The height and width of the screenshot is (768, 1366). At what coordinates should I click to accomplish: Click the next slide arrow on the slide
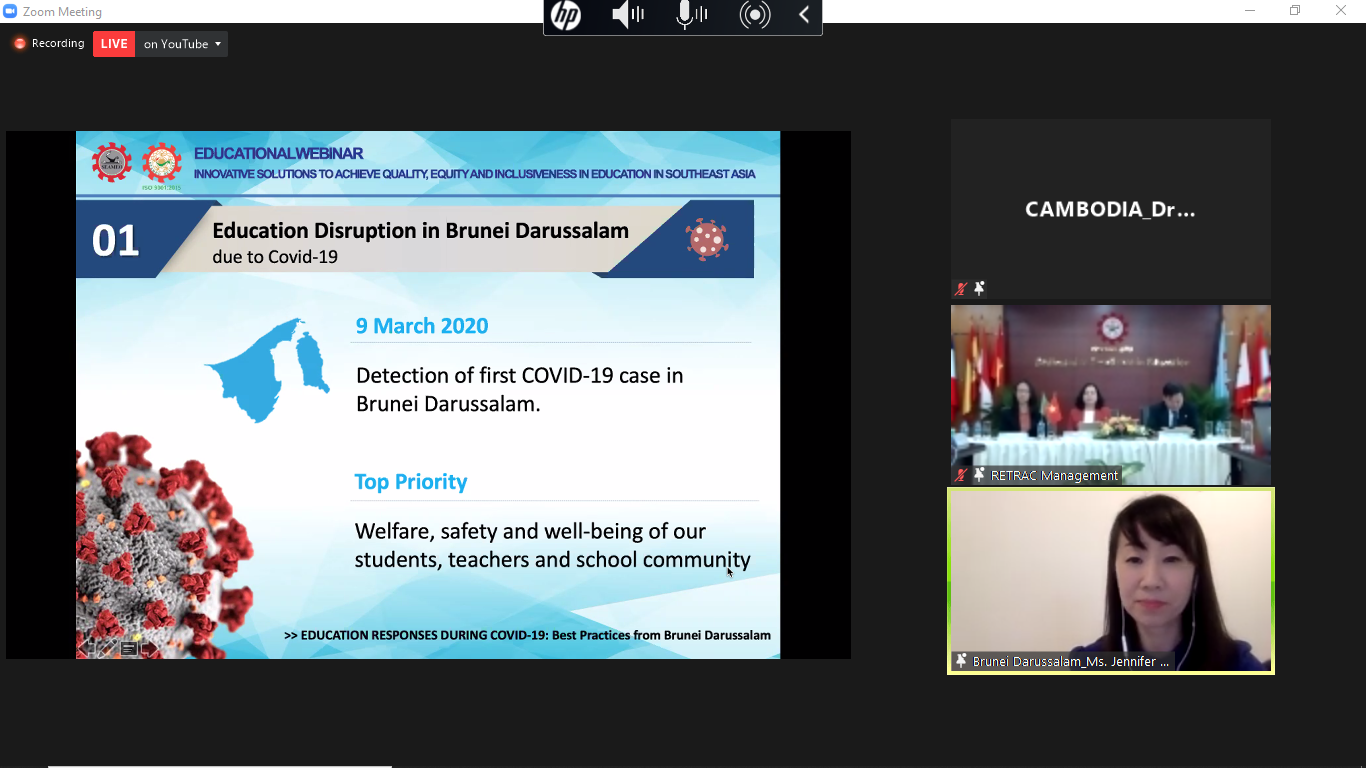point(151,648)
